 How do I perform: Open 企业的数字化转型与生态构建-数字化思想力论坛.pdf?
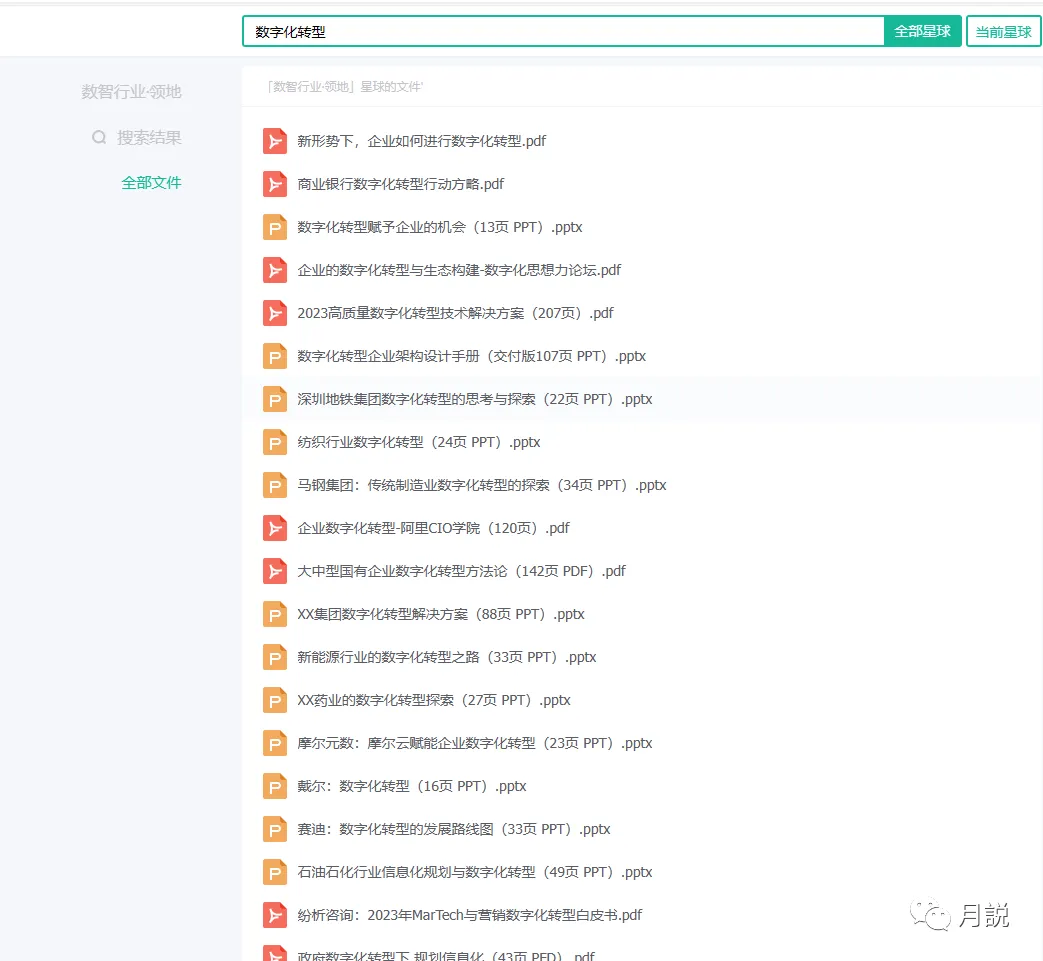click(x=459, y=270)
